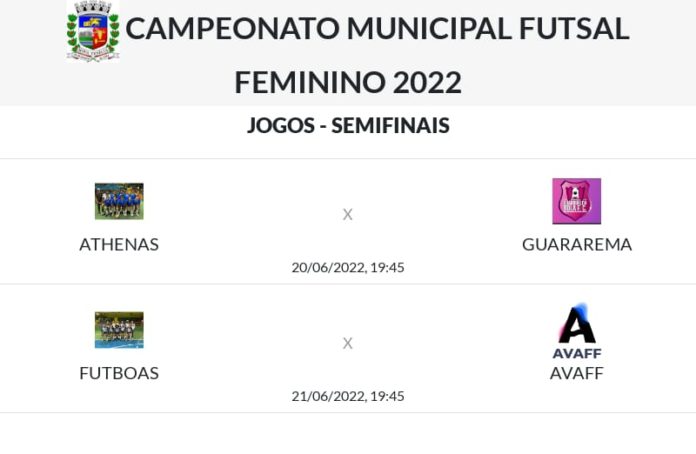Screen dimensions: 696x454
Task: Click FEMININO 2022 in the title
Action: (x=348, y=83)
